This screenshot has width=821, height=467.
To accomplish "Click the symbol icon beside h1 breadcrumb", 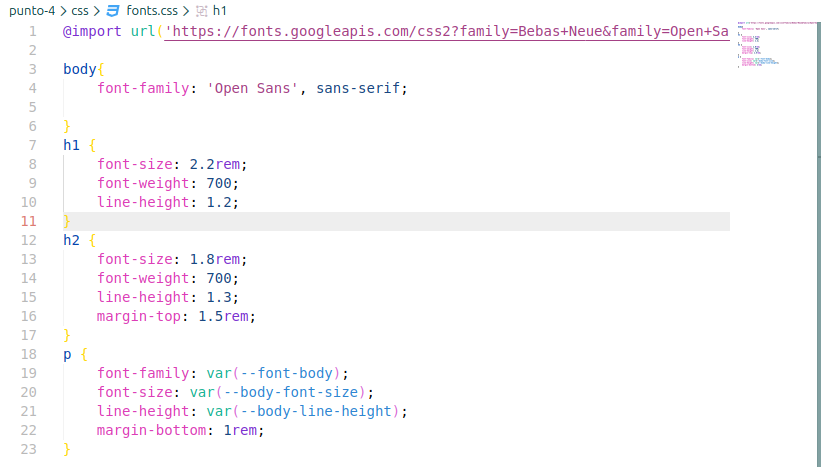I will [x=201, y=10].
